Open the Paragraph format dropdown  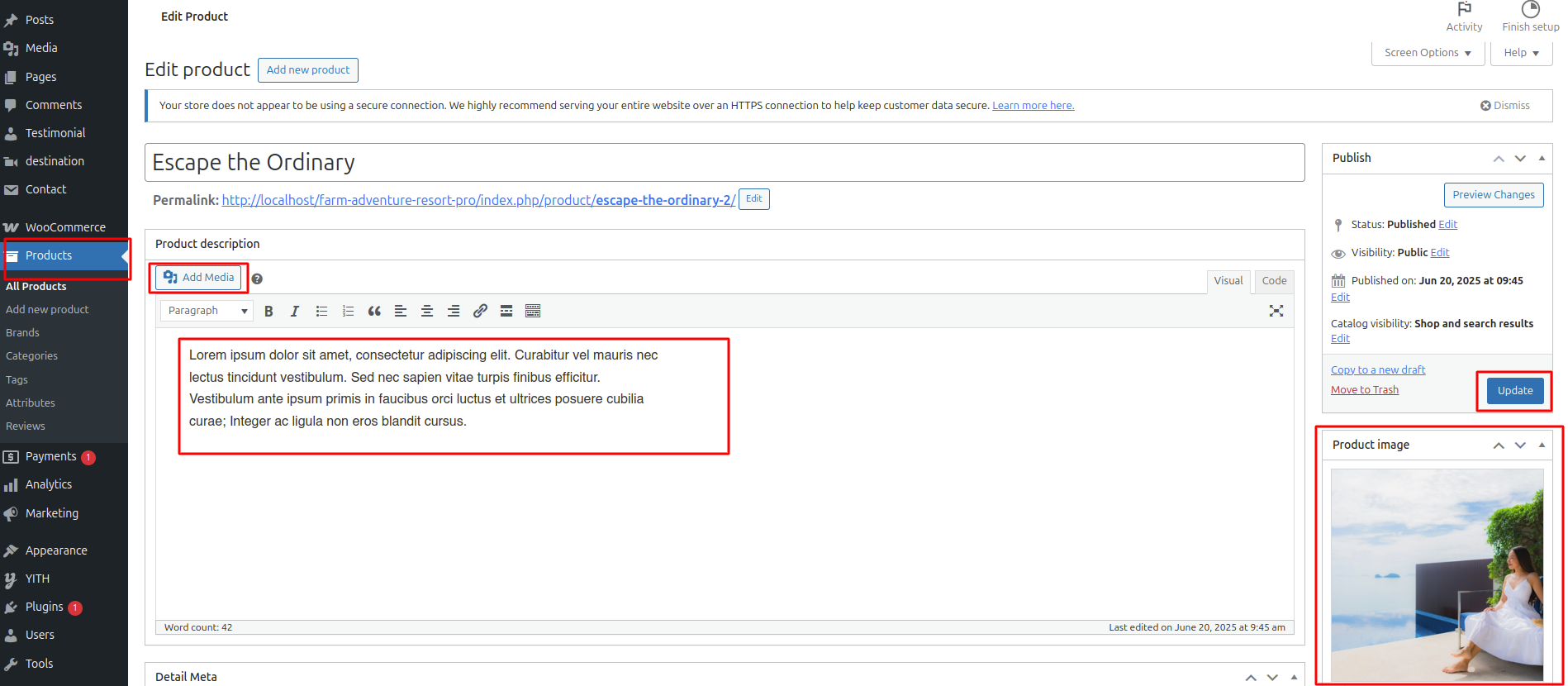tap(207, 311)
